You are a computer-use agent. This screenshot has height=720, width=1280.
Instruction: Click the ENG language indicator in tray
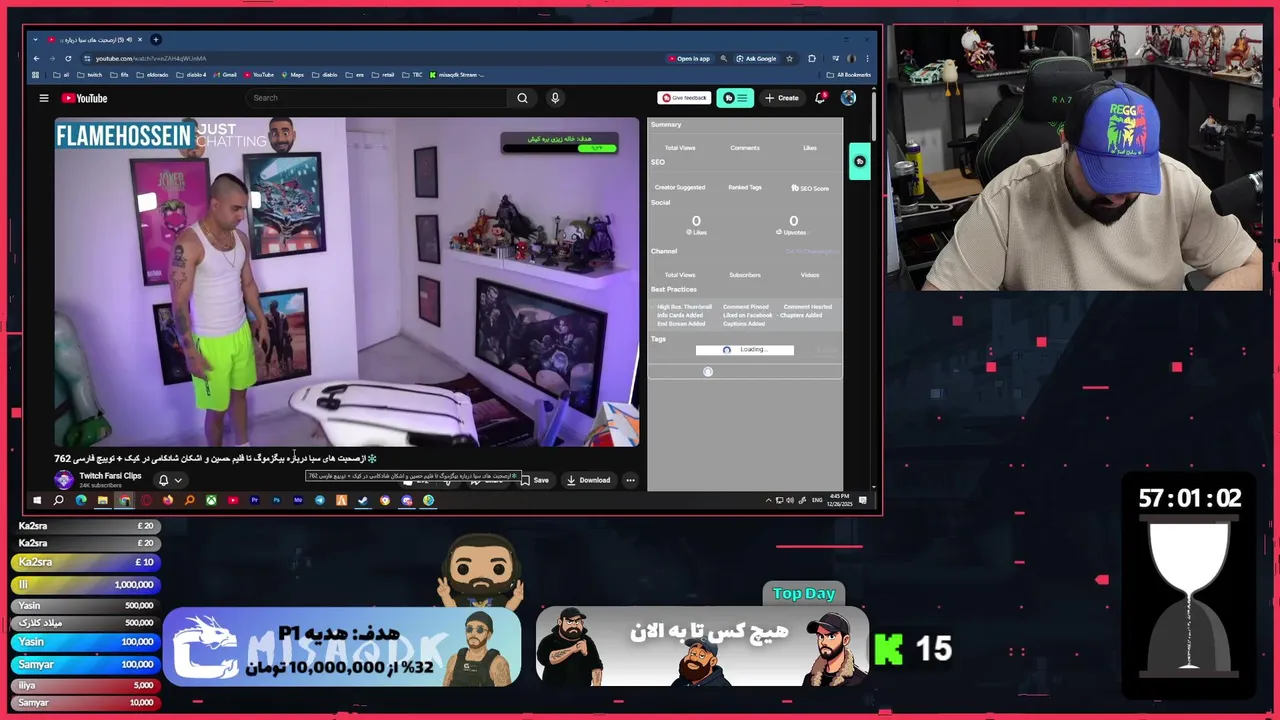pyautogui.click(x=816, y=500)
